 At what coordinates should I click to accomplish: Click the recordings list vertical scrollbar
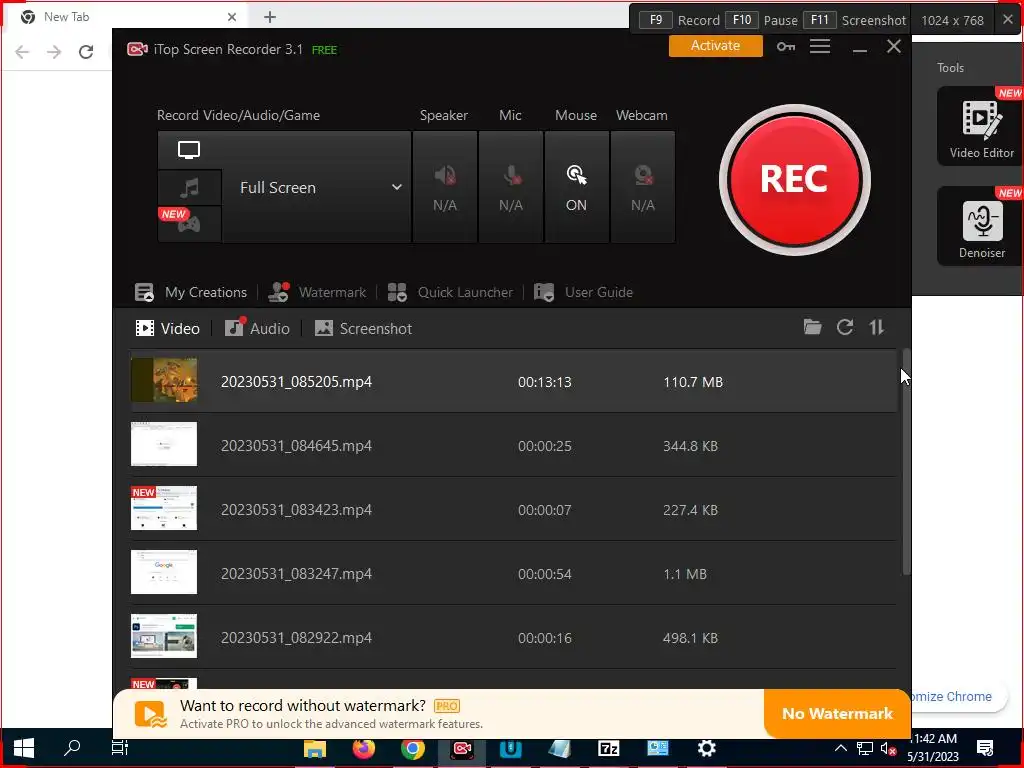point(906,462)
